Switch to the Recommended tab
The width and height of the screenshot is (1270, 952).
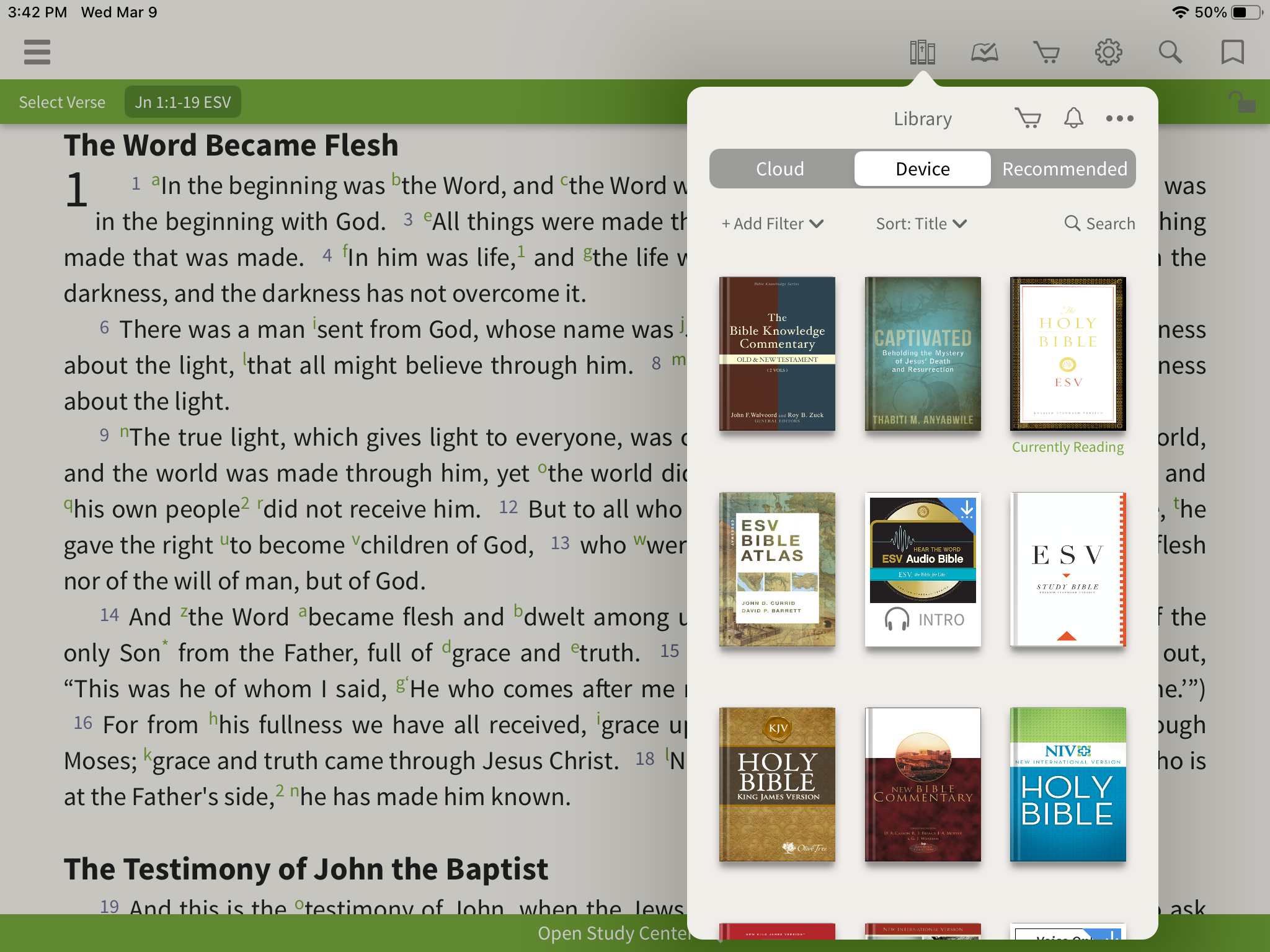click(x=1064, y=169)
